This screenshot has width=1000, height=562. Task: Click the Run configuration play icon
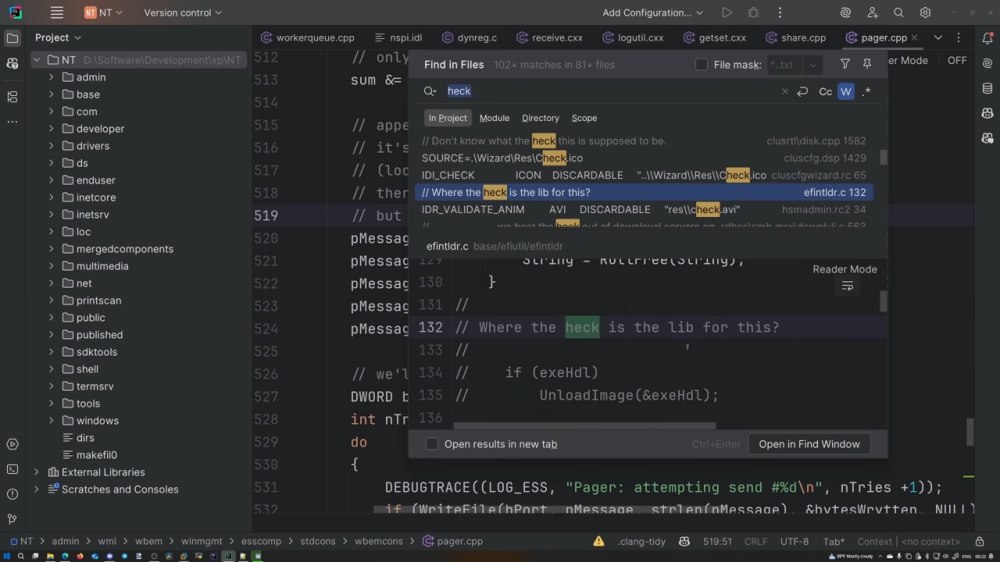click(x=726, y=13)
